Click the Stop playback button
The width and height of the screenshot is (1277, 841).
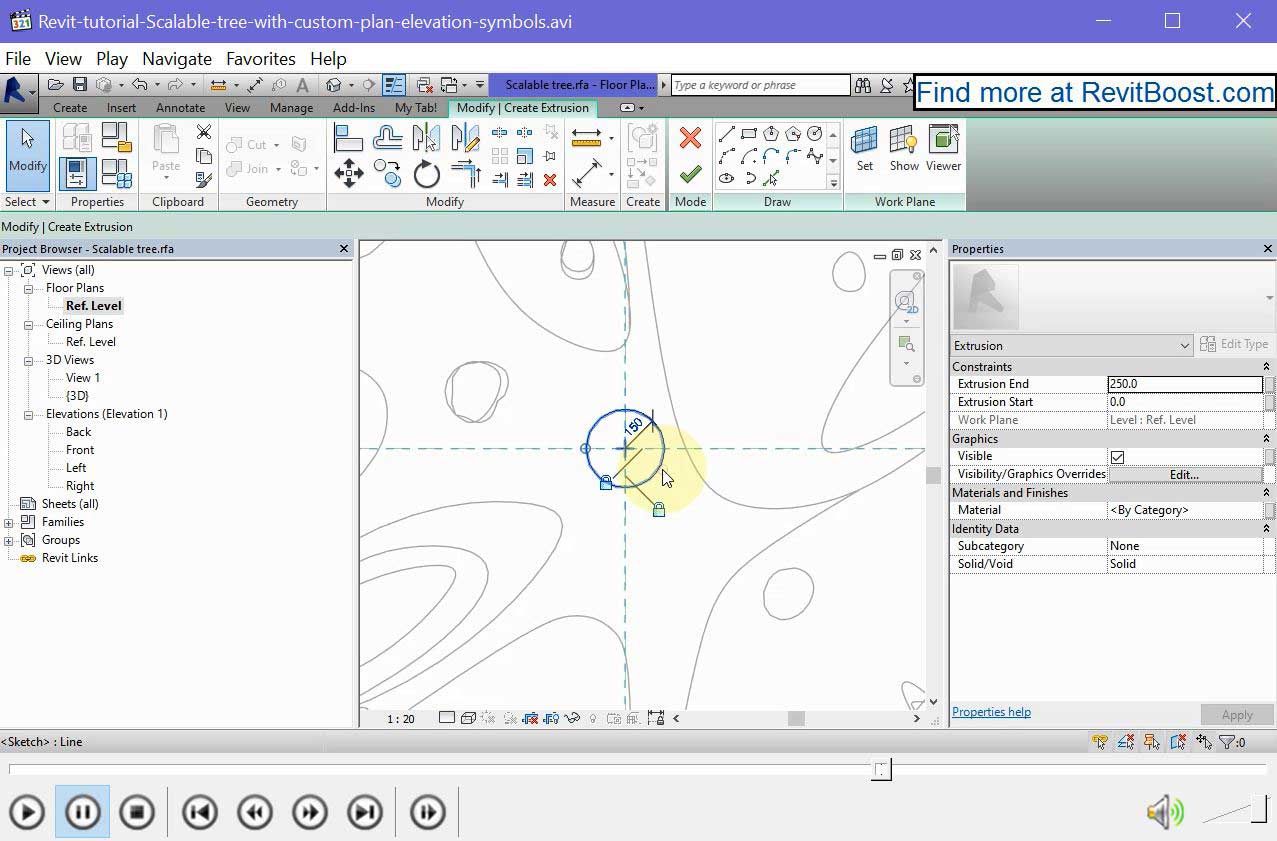pos(137,812)
